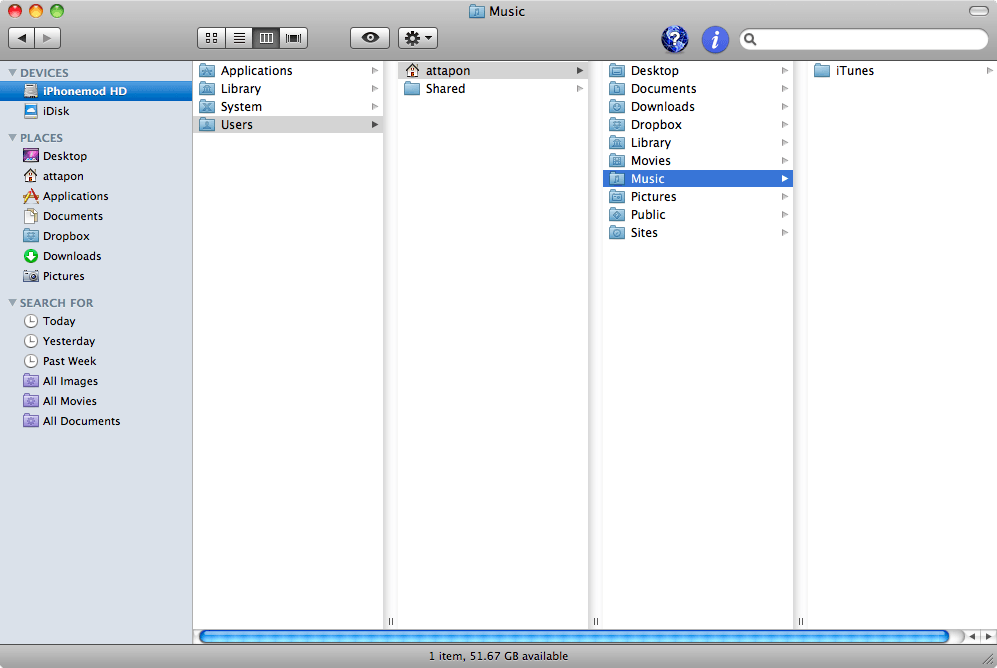Collapse the DEVICES sidebar section
997x668 pixels.
(x=12, y=72)
